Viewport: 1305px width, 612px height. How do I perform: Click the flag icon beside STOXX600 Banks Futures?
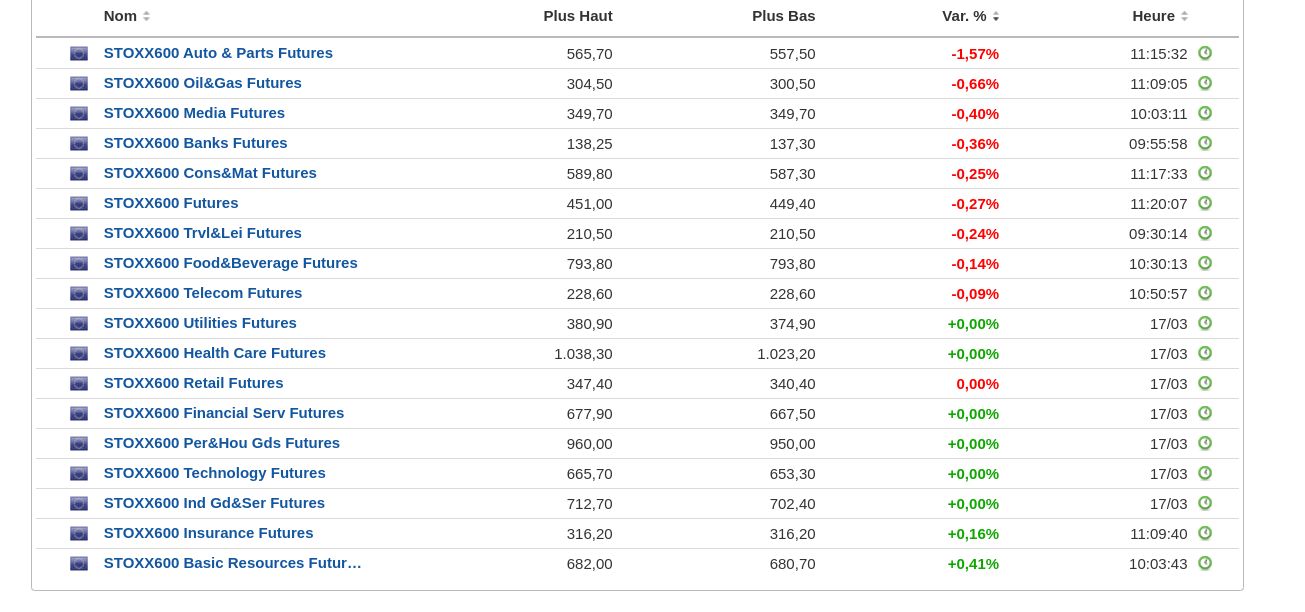coord(79,144)
